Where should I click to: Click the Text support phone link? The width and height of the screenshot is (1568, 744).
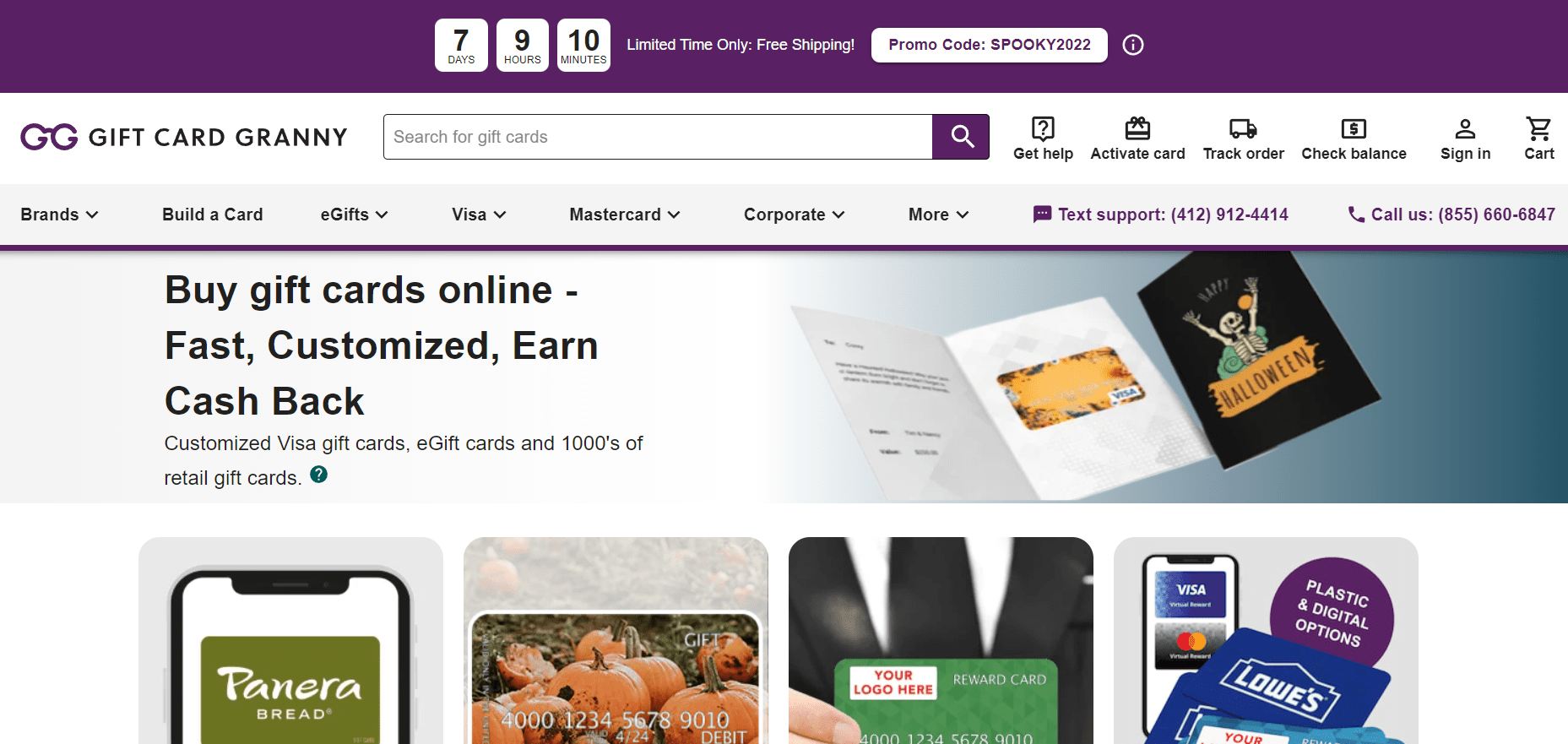[1160, 215]
